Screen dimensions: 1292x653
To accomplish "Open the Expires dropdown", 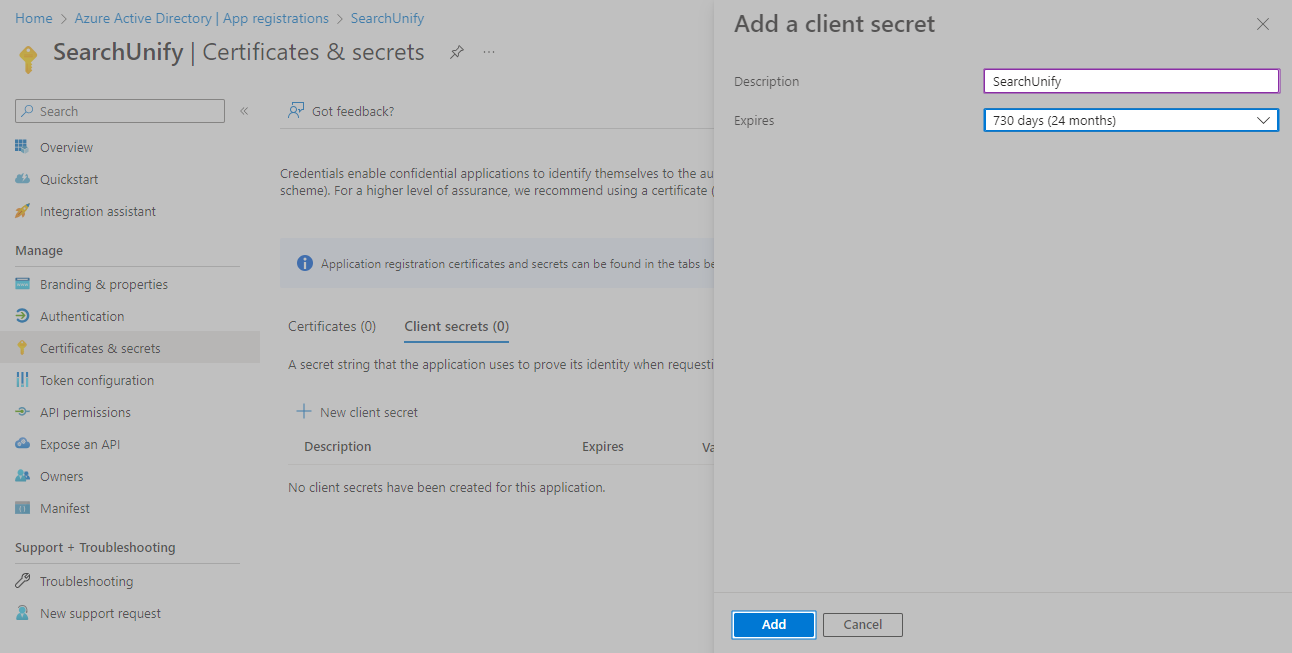I will tap(1131, 120).
